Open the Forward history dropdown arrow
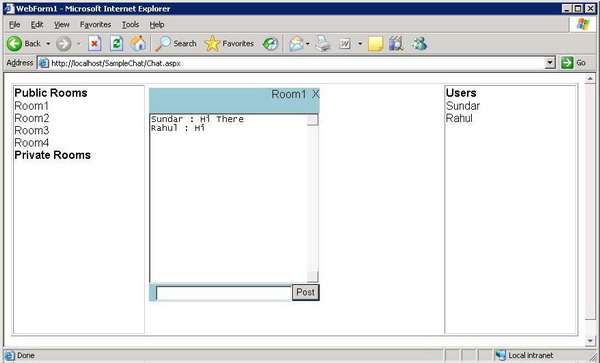The width and height of the screenshot is (600, 363). click(x=79, y=44)
